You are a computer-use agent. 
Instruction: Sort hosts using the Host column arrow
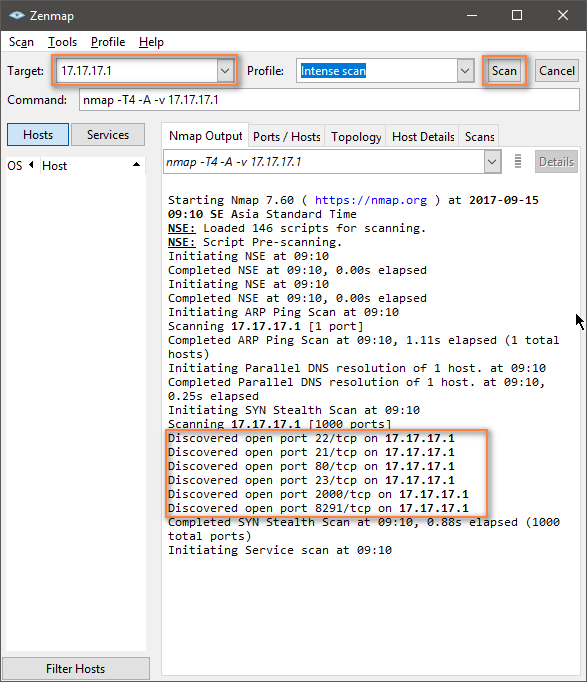136,164
